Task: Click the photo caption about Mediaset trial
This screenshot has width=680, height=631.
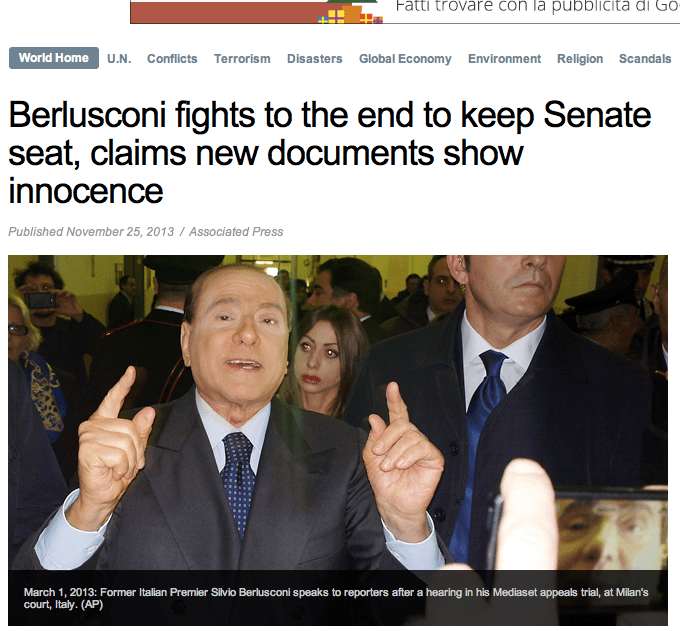Action: [x=336, y=598]
